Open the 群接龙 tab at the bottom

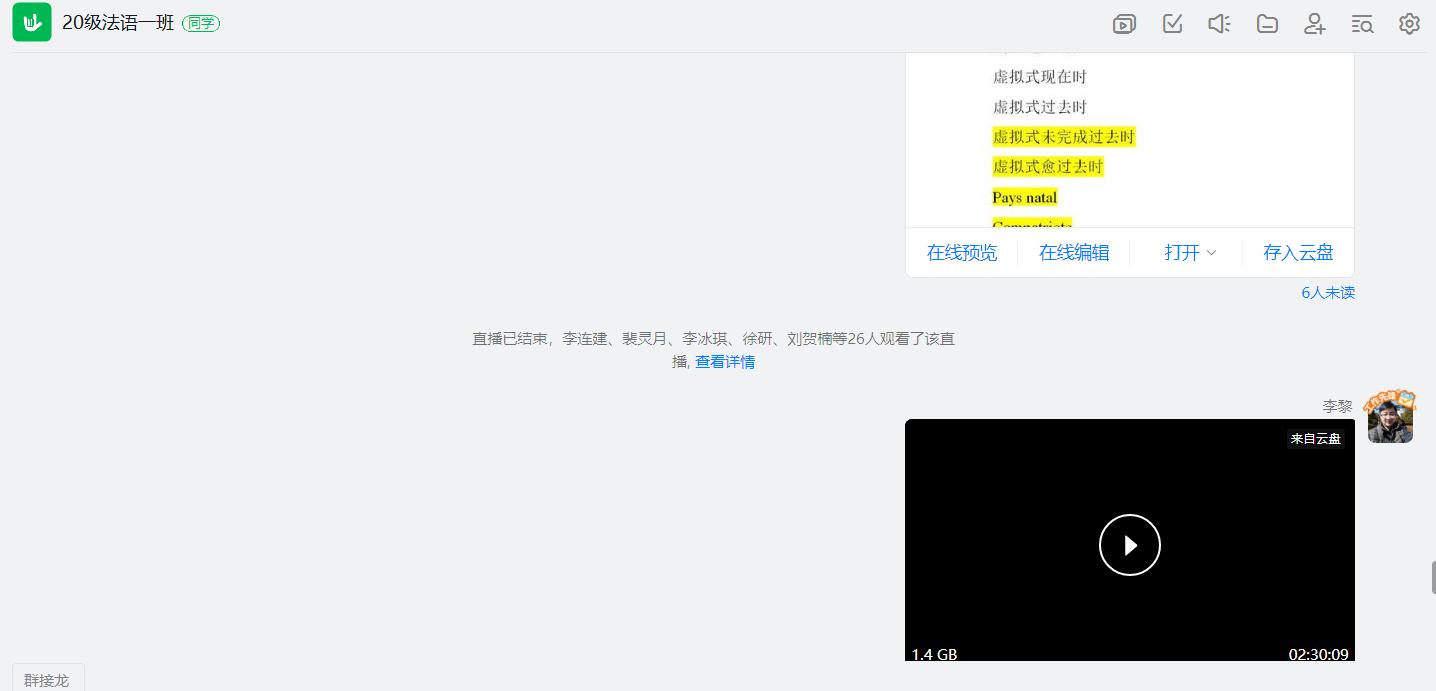(47, 680)
